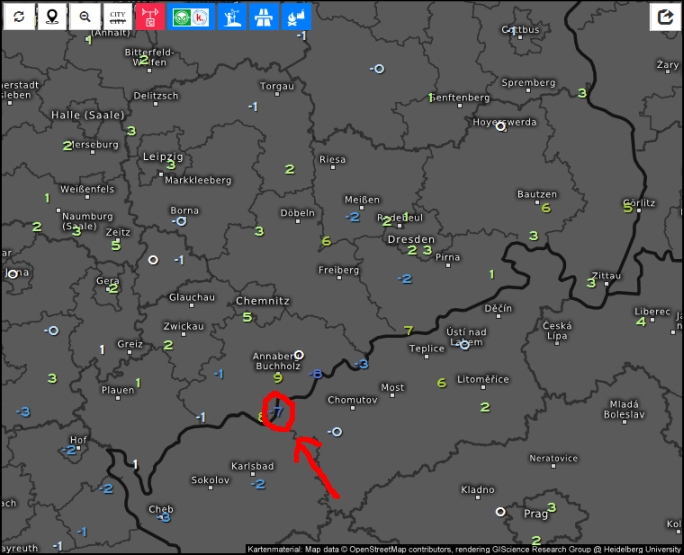This screenshot has height=555, width=684.
Task: Click the Prag city label
Action: click(x=535, y=514)
